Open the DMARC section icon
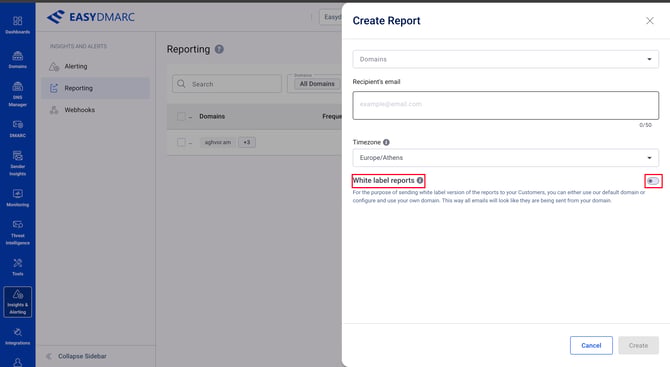Image resolution: width=670 pixels, height=367 pixels. [x=18, y=129]
